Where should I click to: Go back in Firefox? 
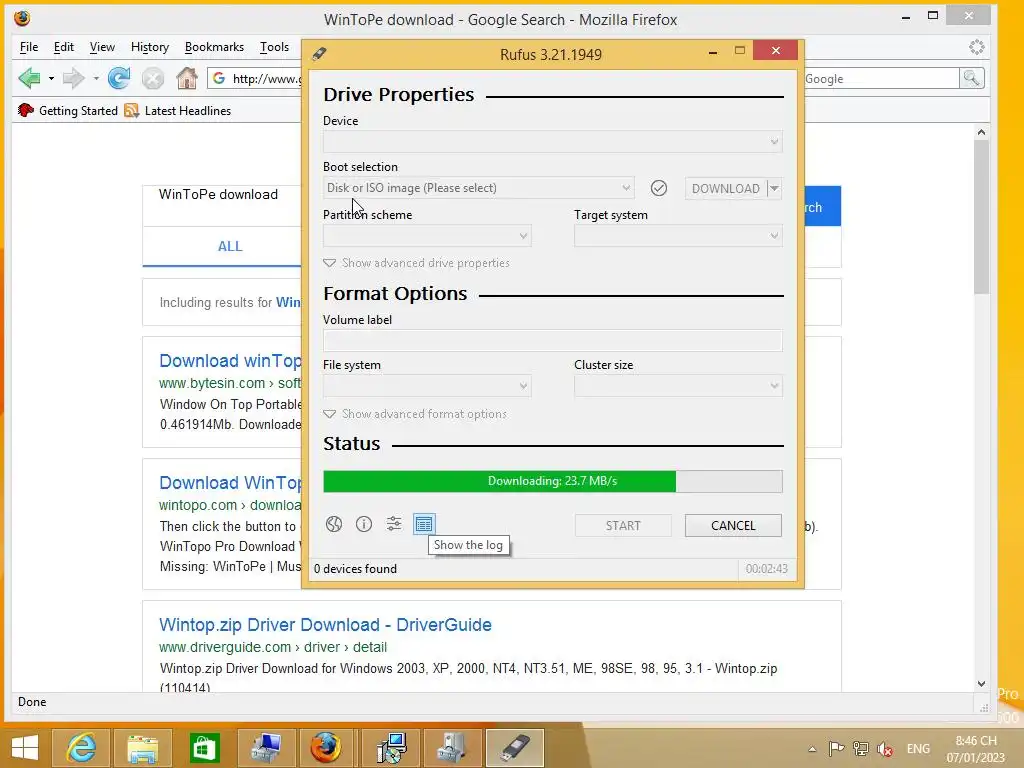tap(29, 78)
